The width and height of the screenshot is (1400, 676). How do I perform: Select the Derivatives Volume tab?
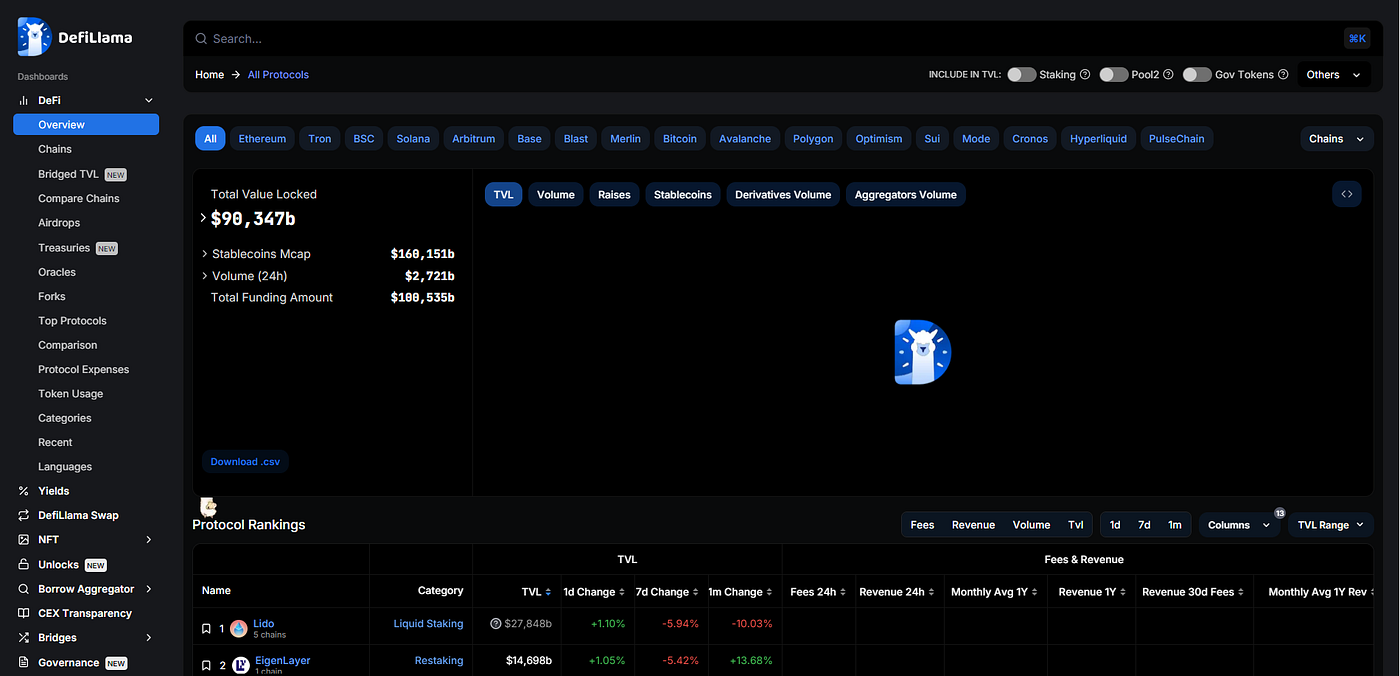pos(783,195)
